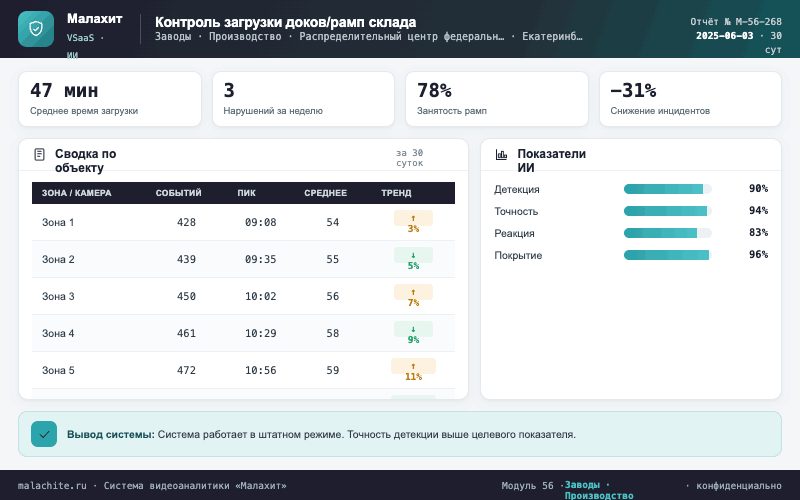Viewport: 800px width, 500px height.
Task: Click the за 30 суток period label
Action: [410, 158]
